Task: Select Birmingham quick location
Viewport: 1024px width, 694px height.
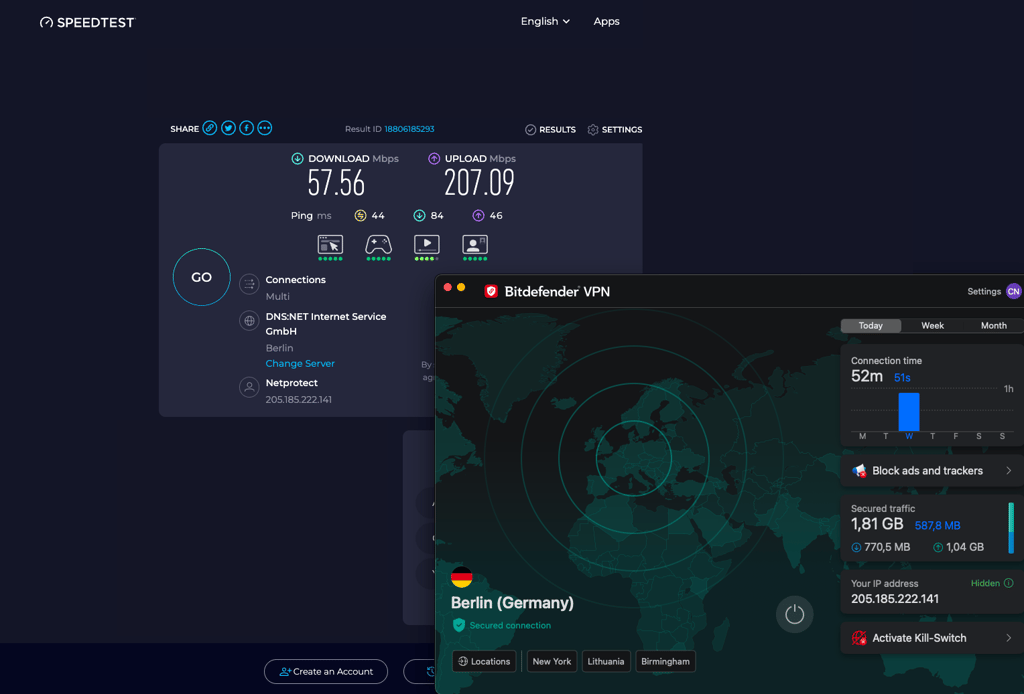Action: pos(665,661)
